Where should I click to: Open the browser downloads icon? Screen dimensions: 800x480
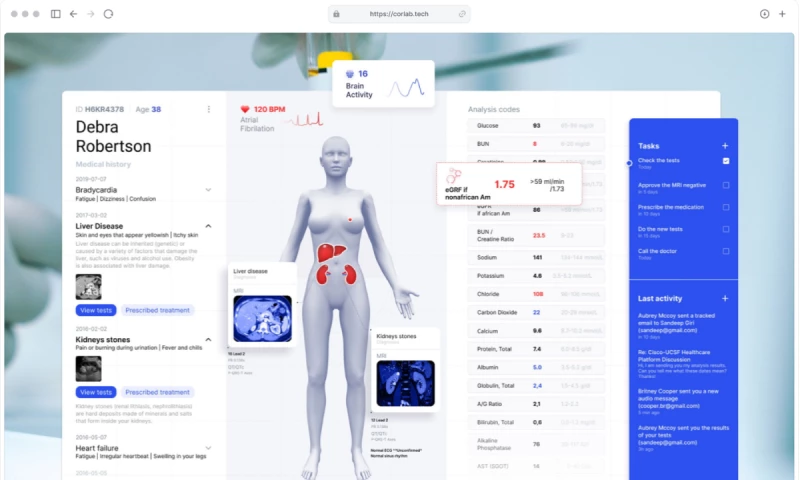764,14
